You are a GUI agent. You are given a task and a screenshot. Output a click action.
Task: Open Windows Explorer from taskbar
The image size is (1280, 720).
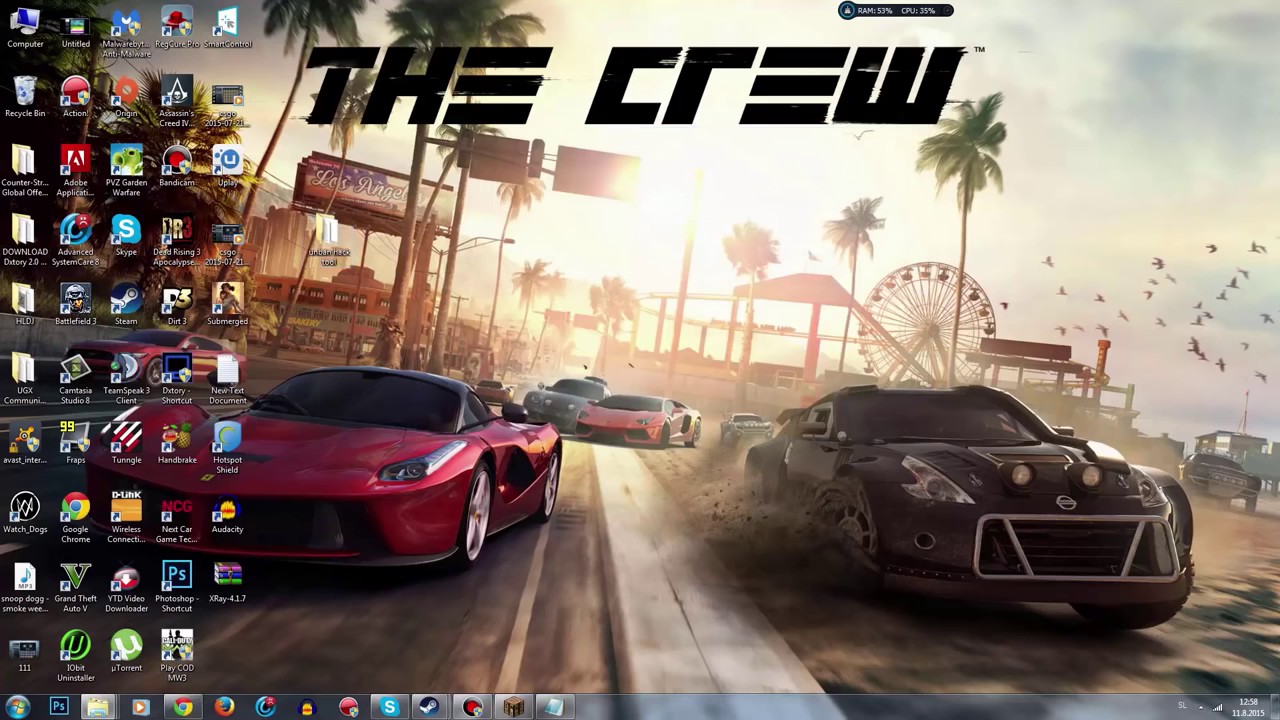98,707
